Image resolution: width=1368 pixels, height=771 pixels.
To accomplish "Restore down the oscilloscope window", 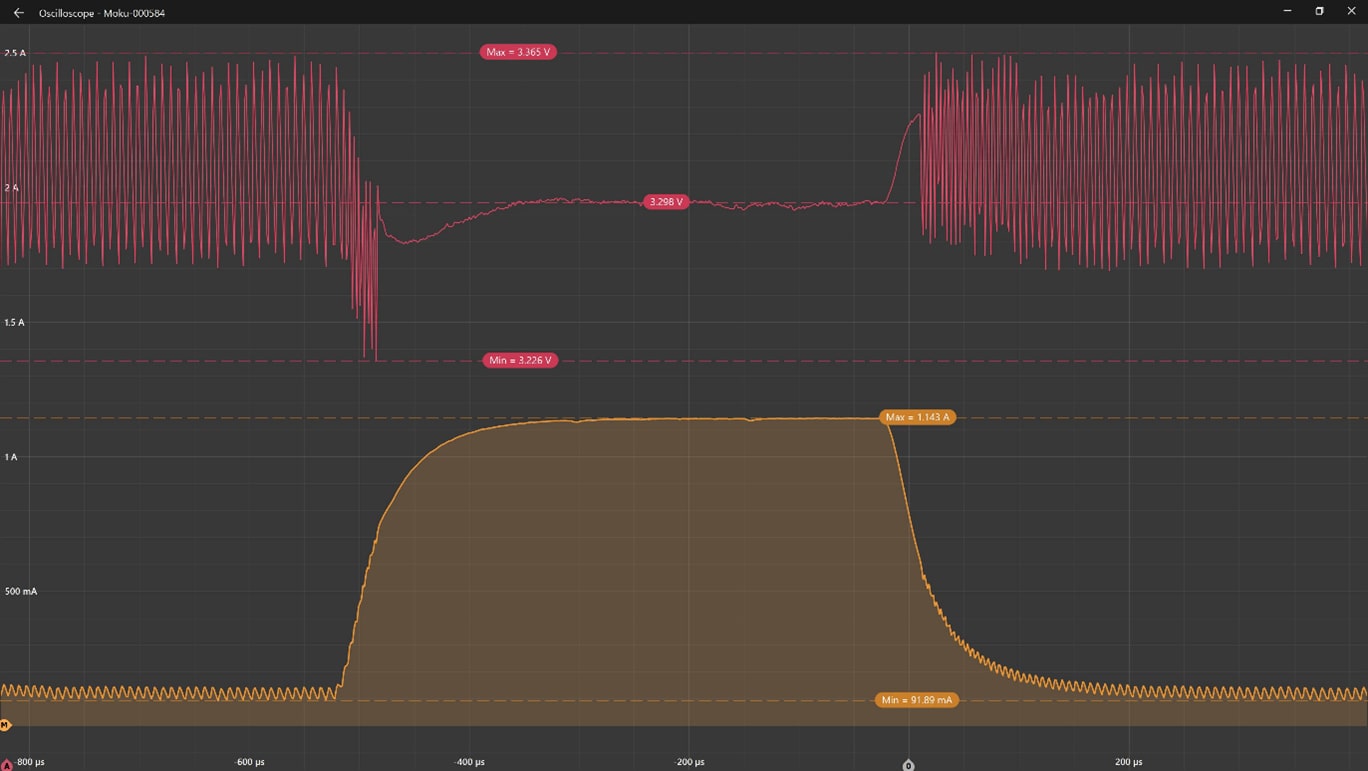I will pos(1319,12).
